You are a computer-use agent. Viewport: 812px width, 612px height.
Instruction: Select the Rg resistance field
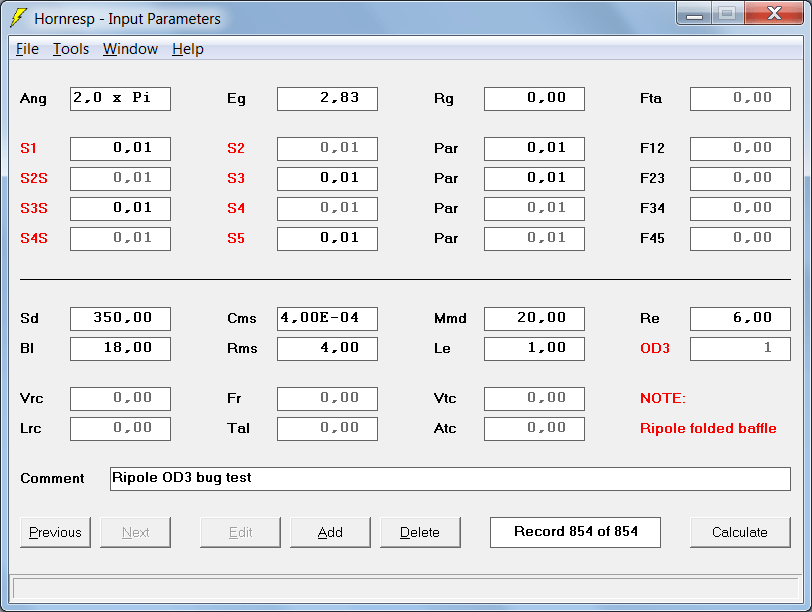coord(534,99)
